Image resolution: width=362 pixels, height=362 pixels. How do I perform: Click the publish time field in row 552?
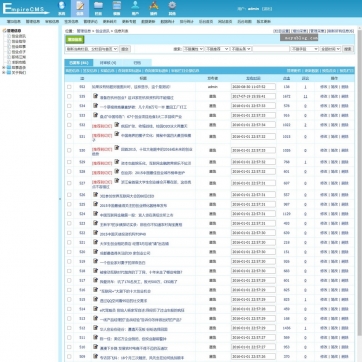click(x=253, y=87)
